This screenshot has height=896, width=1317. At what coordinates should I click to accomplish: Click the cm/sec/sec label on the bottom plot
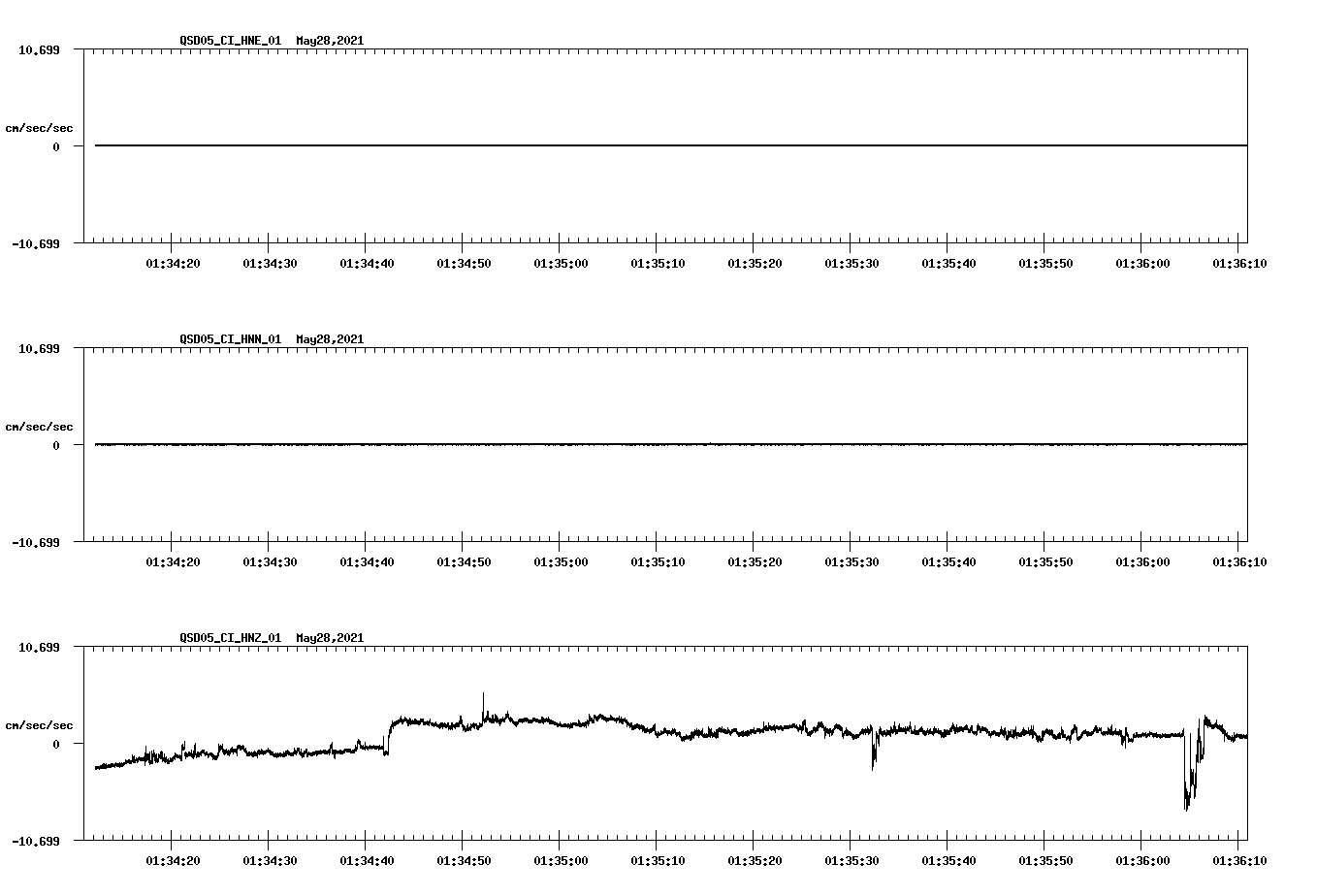point(40,724)
